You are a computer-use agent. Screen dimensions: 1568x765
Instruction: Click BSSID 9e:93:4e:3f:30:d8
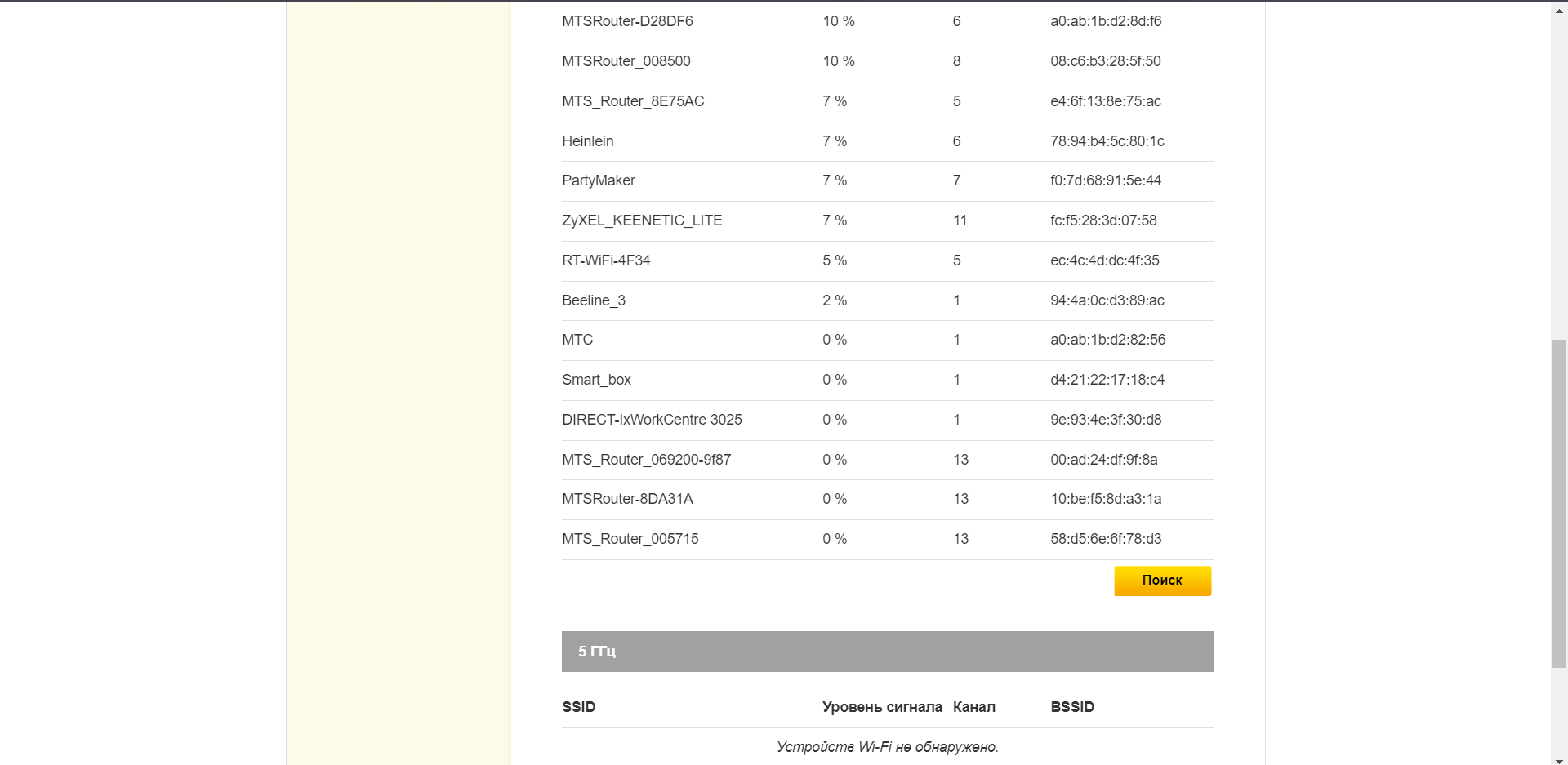(x=1106, y=420)
